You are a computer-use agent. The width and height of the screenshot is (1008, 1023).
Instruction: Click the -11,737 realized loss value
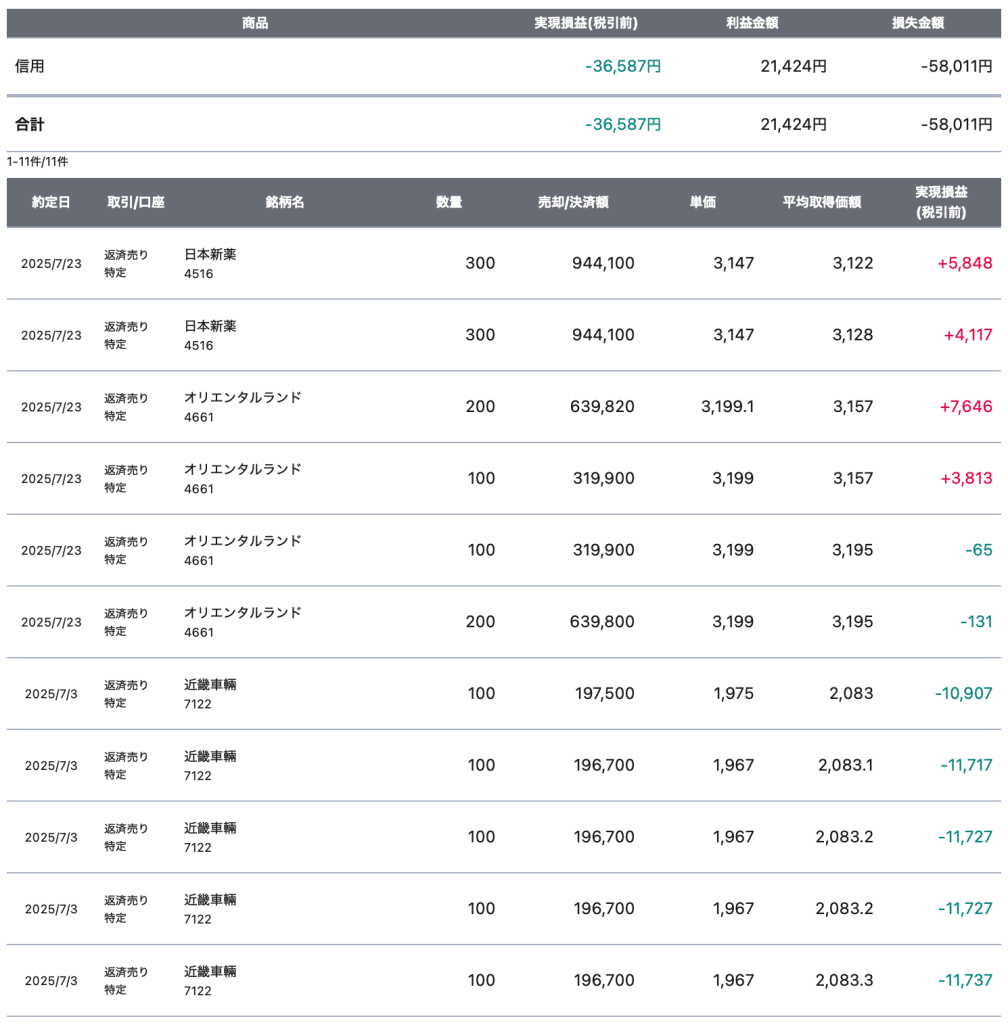pos(963,980)
